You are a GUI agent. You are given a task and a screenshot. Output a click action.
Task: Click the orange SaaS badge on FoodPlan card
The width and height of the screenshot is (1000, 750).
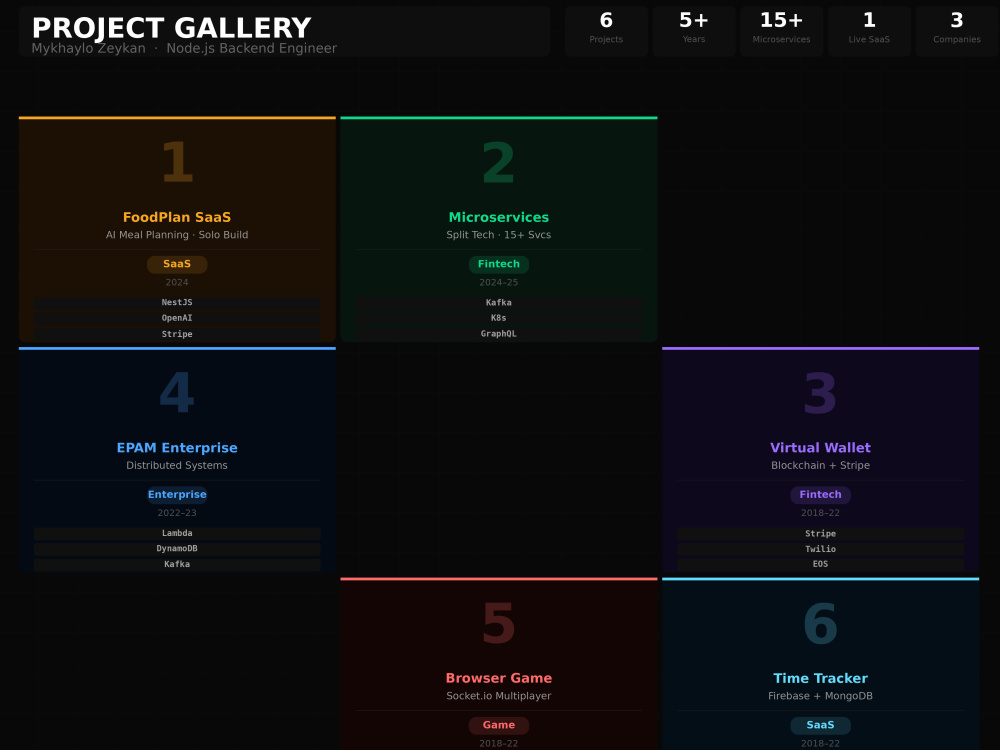[177, 264]
